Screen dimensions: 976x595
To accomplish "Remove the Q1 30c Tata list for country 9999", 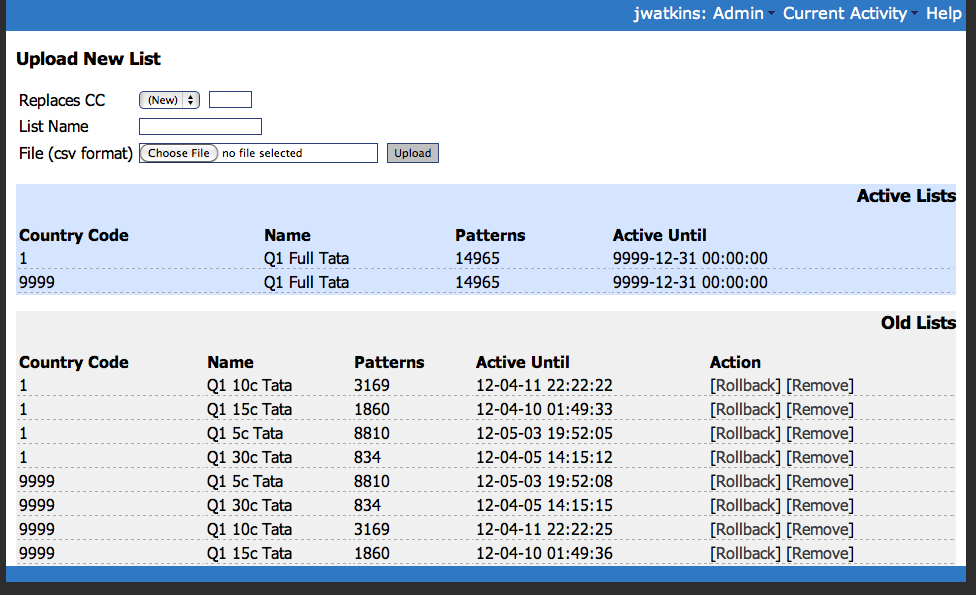I will 820,506.
